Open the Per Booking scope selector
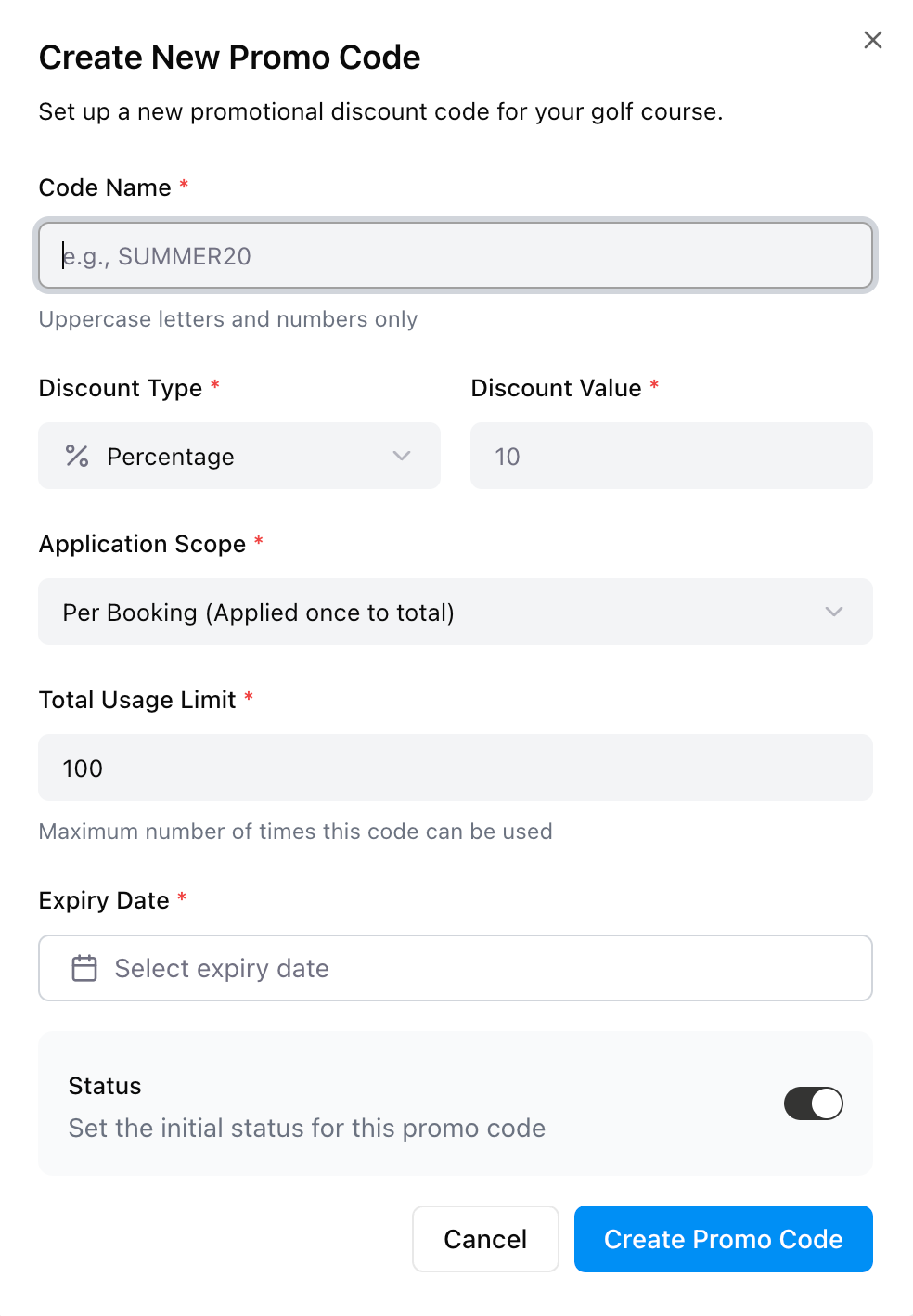This screenshot has width=913, height=1316. pyautogui.click(x=456, y=612)
